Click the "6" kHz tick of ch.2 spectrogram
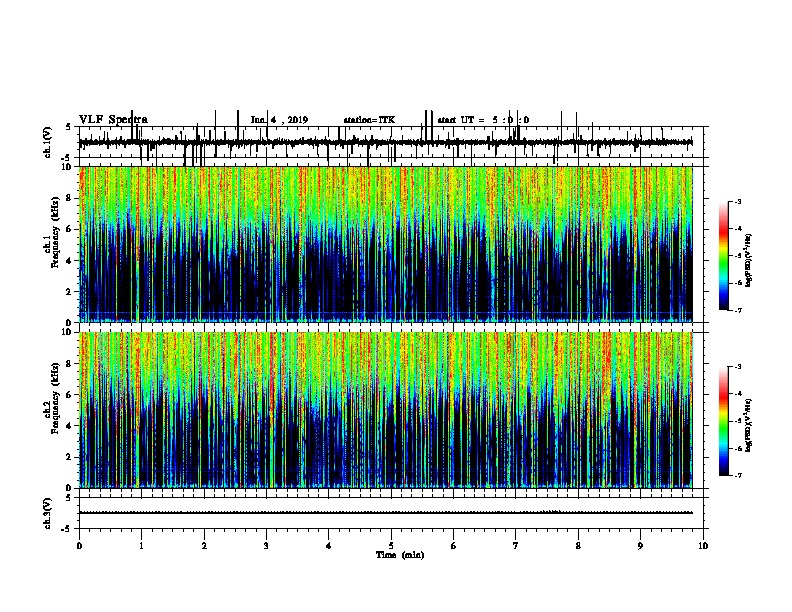 [70, 394]
